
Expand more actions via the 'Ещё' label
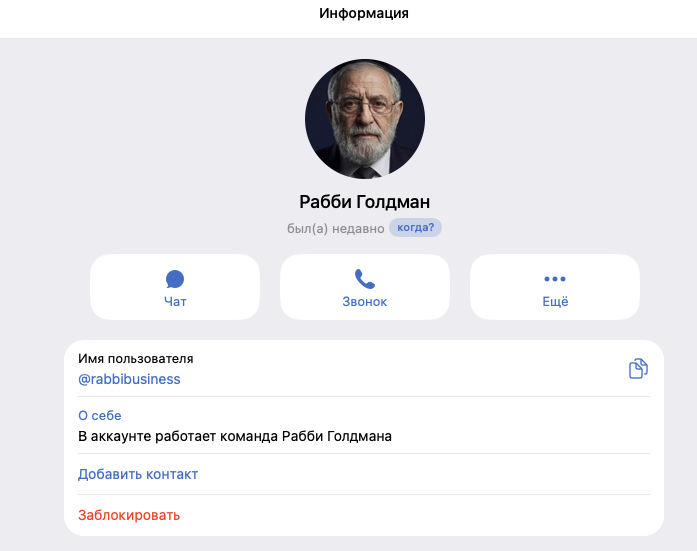pos(555,302)
